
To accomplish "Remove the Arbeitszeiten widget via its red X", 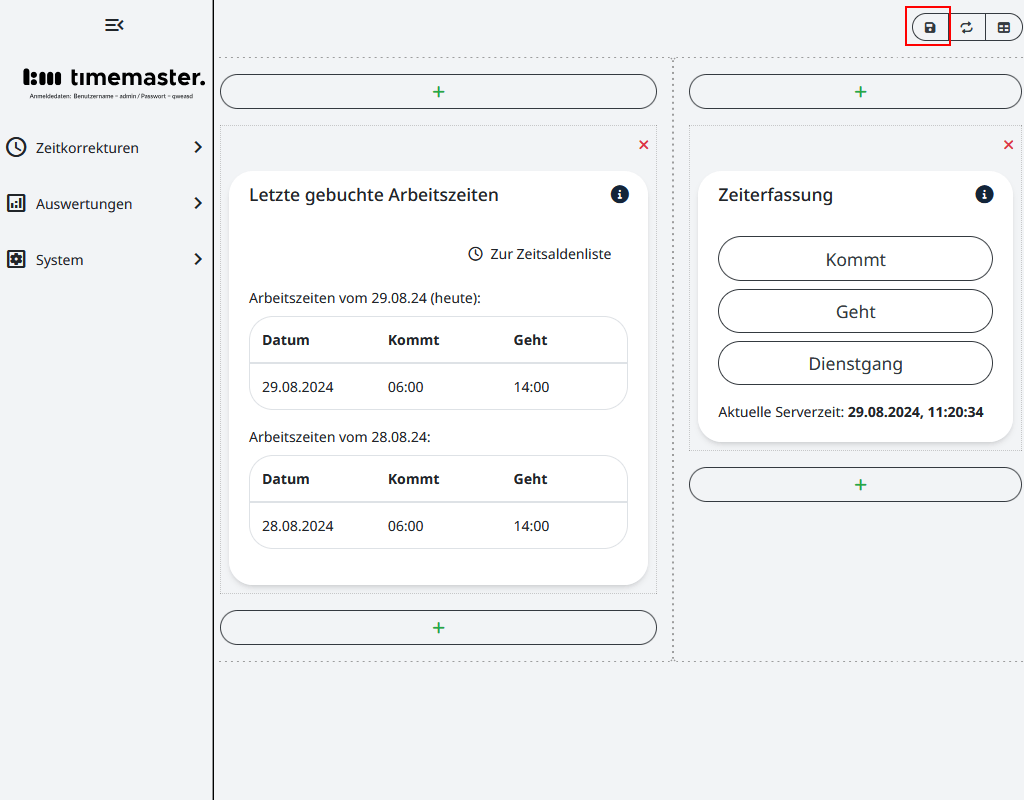I will tap(643, 144).
